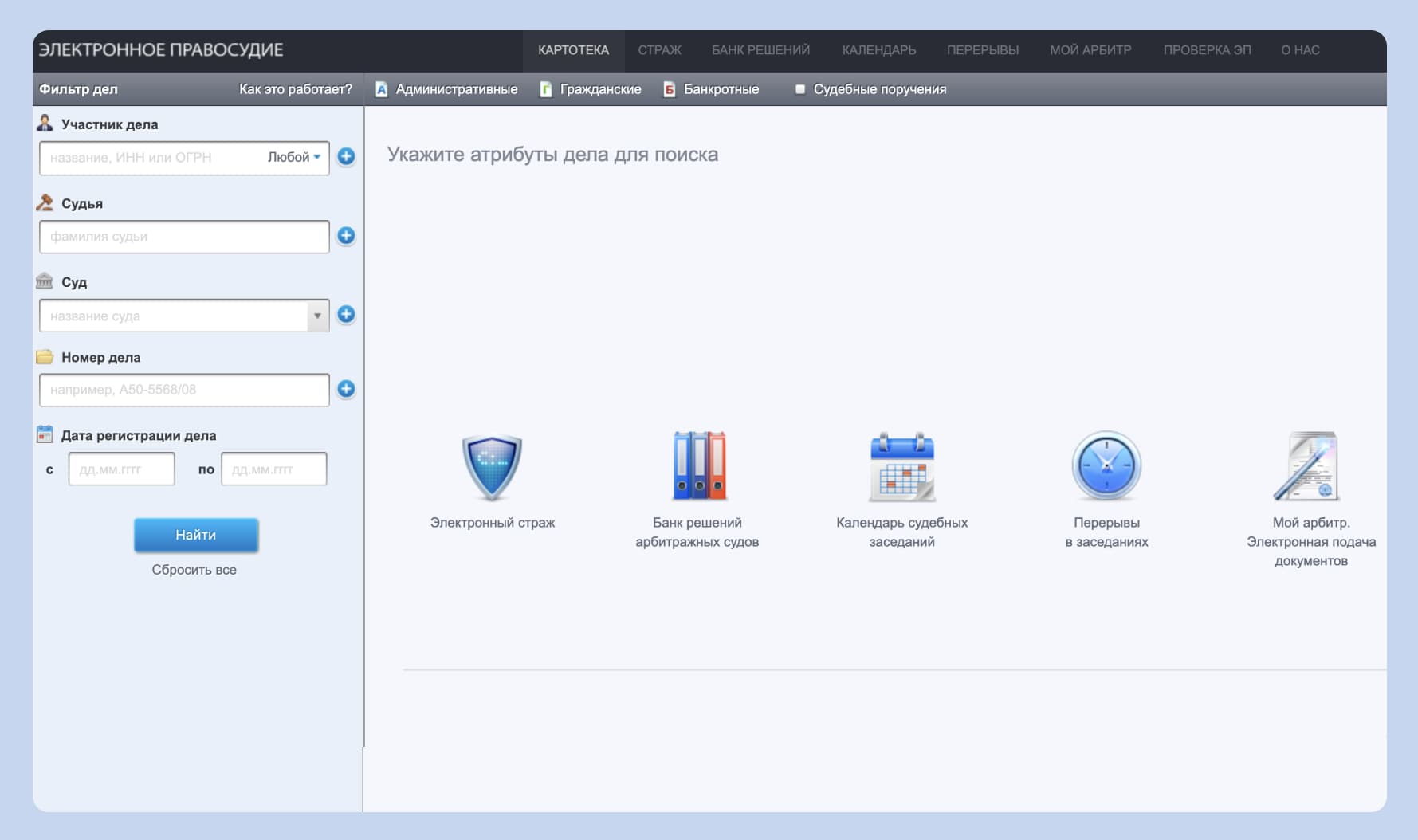The height and width of the screenshot is (840, 1418).
Task: Open the Календарь судебных заседаний calendar icon
Action: coord(901,467)
